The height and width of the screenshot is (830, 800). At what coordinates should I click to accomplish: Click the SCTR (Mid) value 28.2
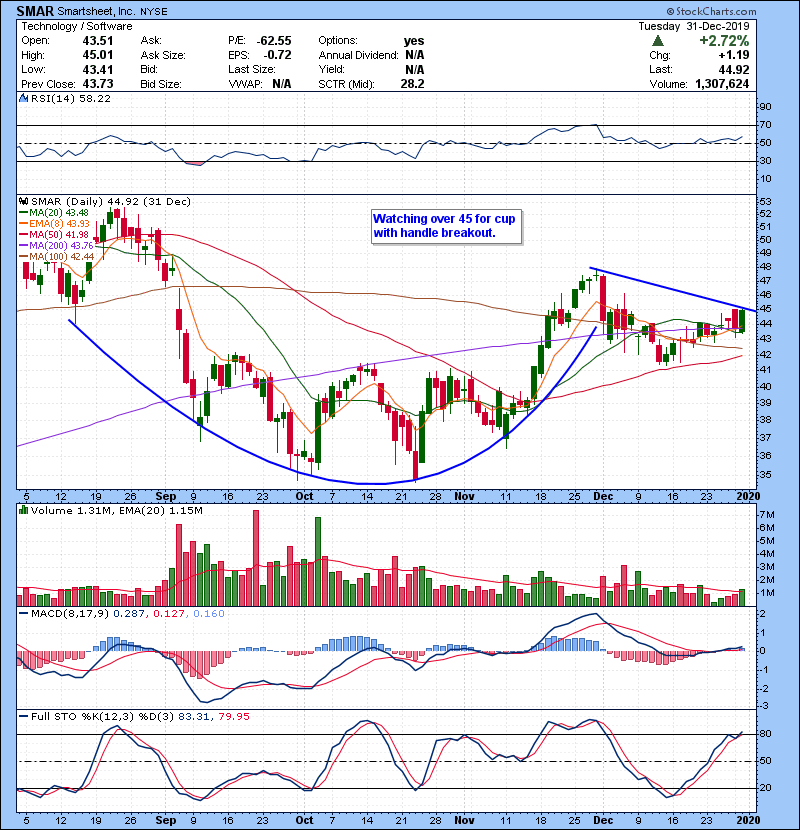click(412, 84)
